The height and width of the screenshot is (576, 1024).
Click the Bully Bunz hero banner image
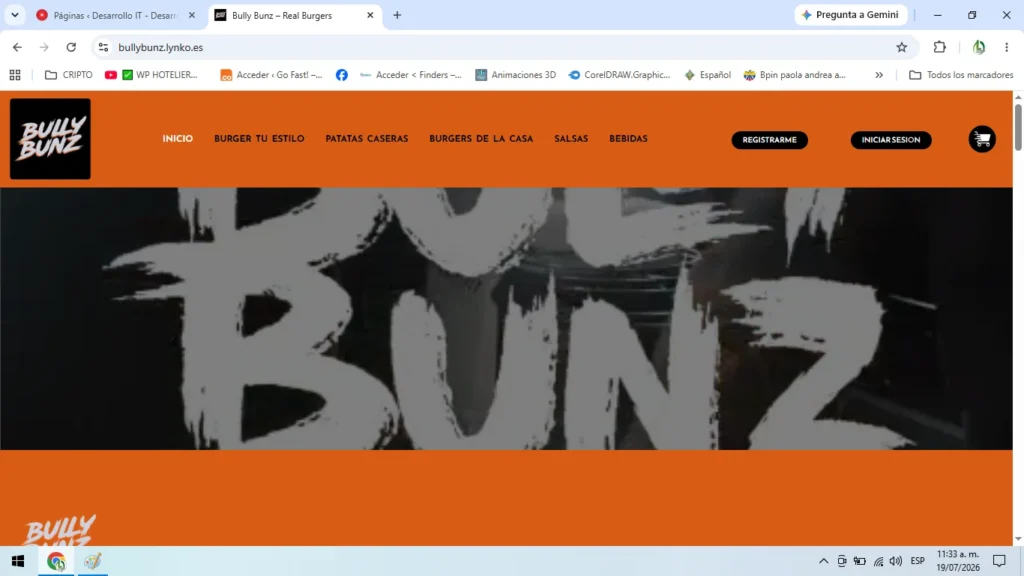(506, 319)
